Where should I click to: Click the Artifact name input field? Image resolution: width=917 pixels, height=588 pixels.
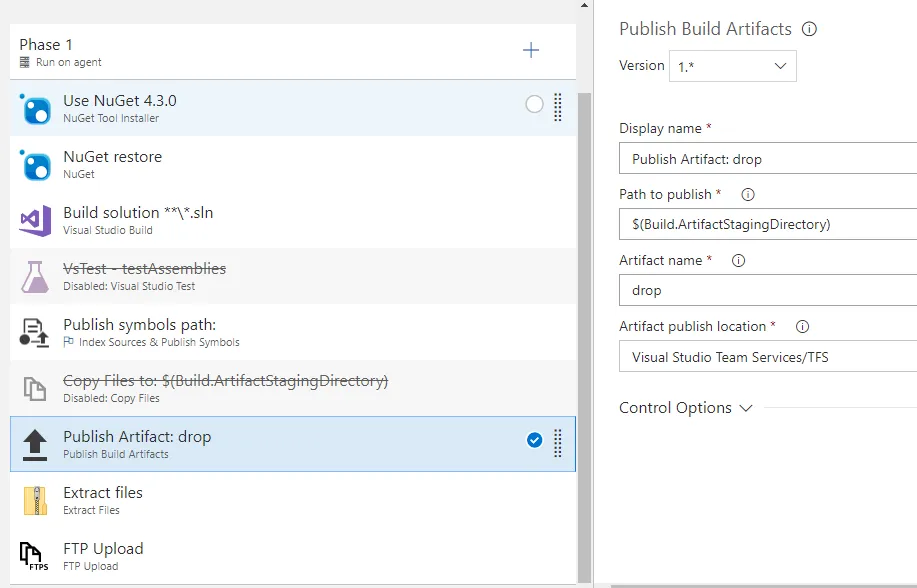[x=768, y=291]
